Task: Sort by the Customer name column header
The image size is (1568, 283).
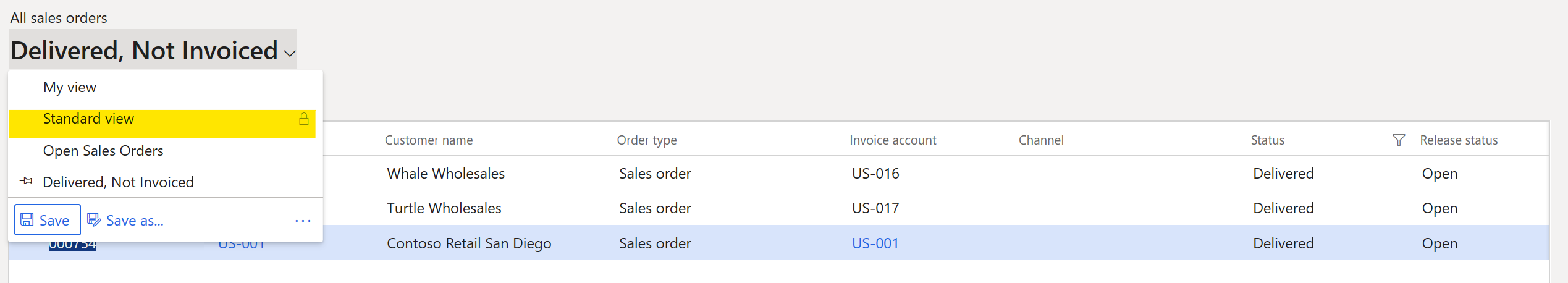Action: click(x=429, y=140)
